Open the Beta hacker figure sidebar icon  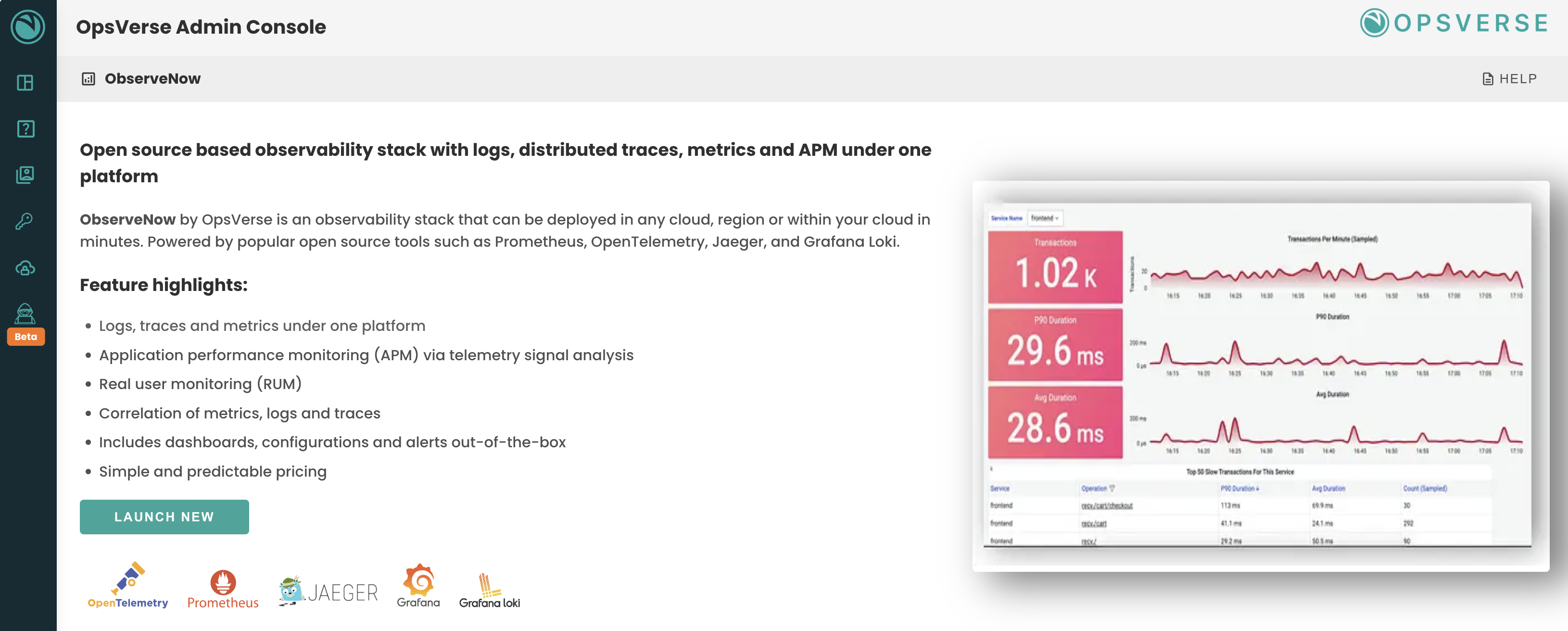pyautogui.click(x=25, y=314)
